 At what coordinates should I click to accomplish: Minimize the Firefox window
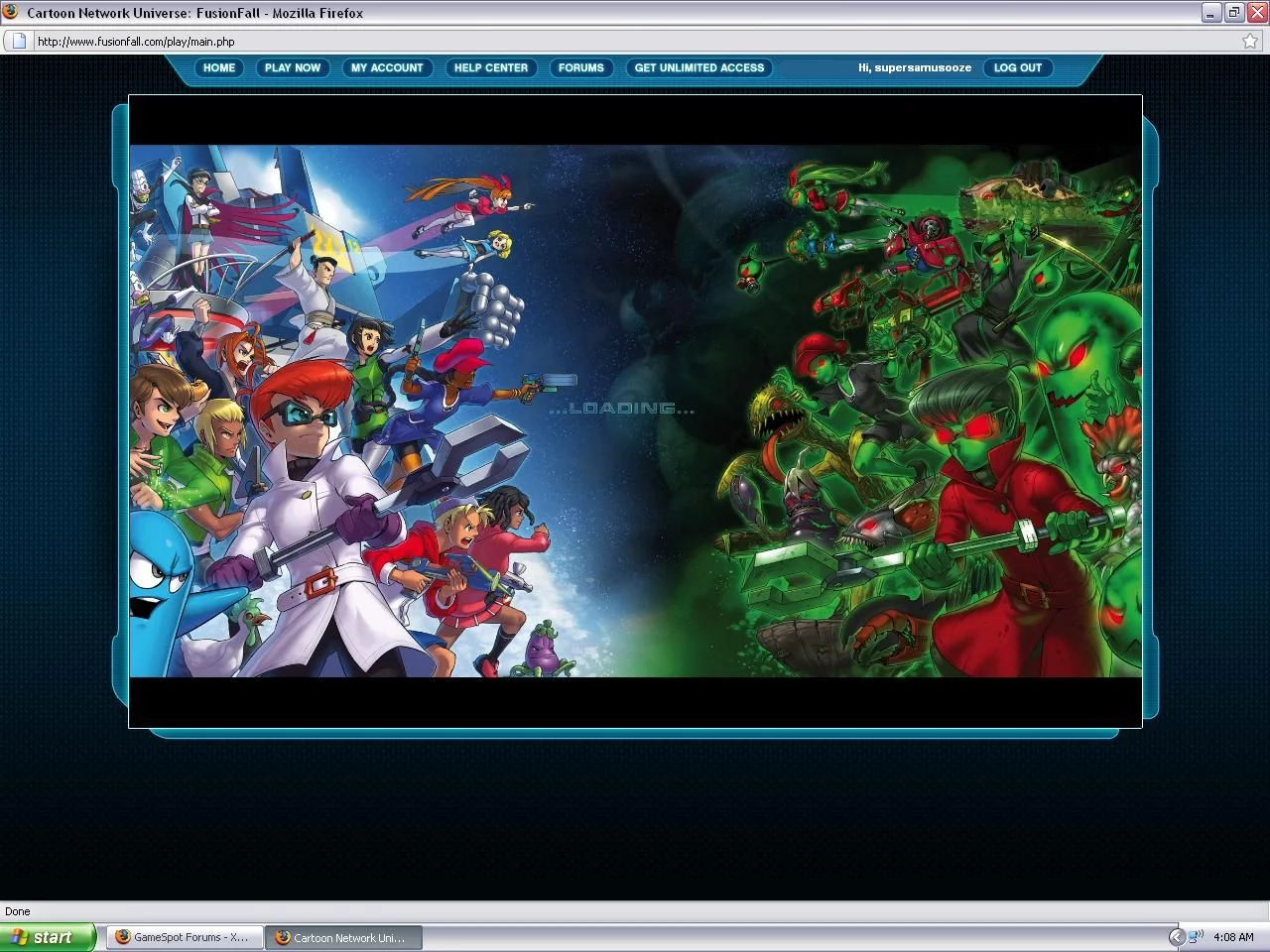pyautogui.click(x=1211, y=13)
